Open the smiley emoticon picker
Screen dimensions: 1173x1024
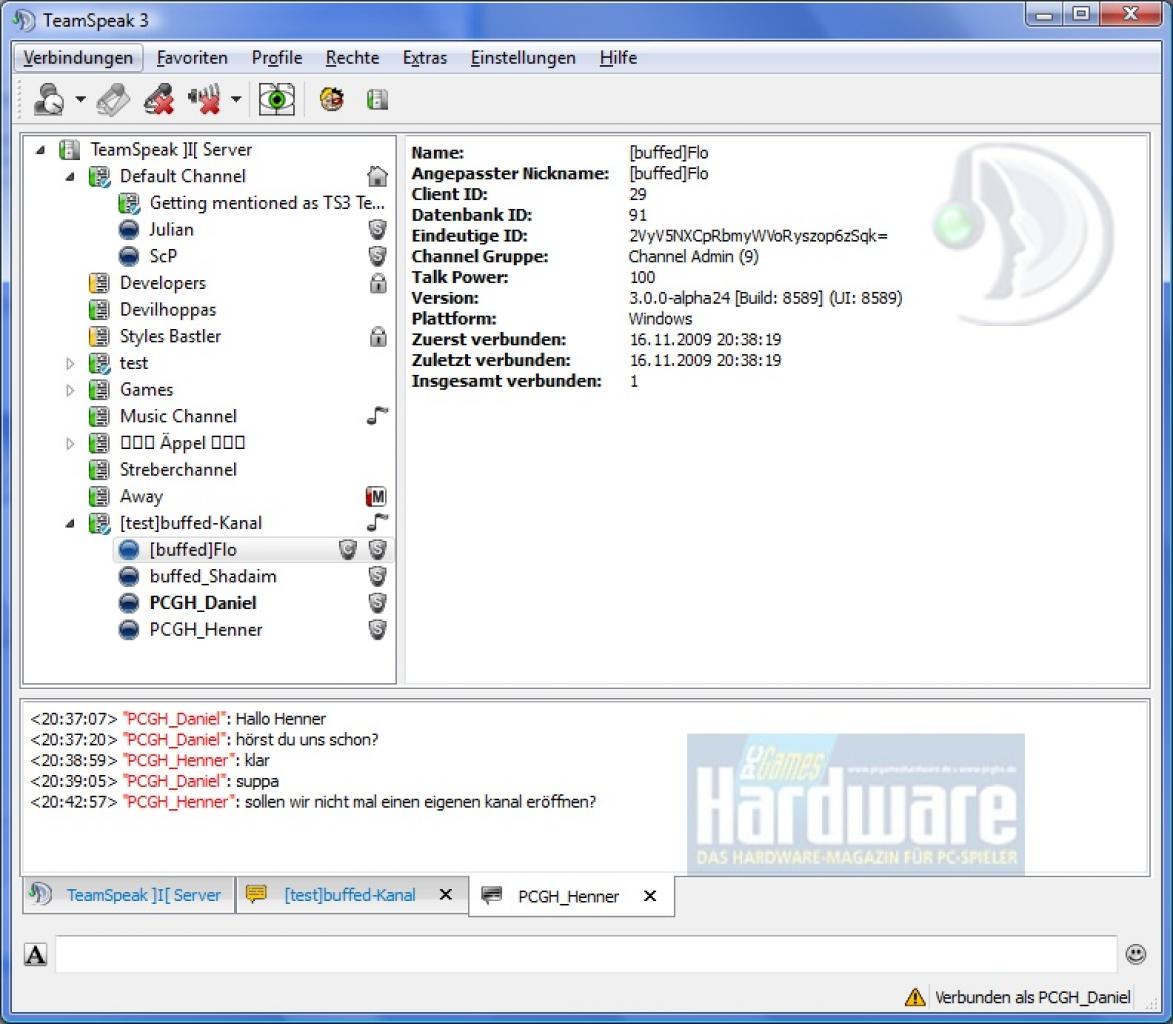(1136, 954)
